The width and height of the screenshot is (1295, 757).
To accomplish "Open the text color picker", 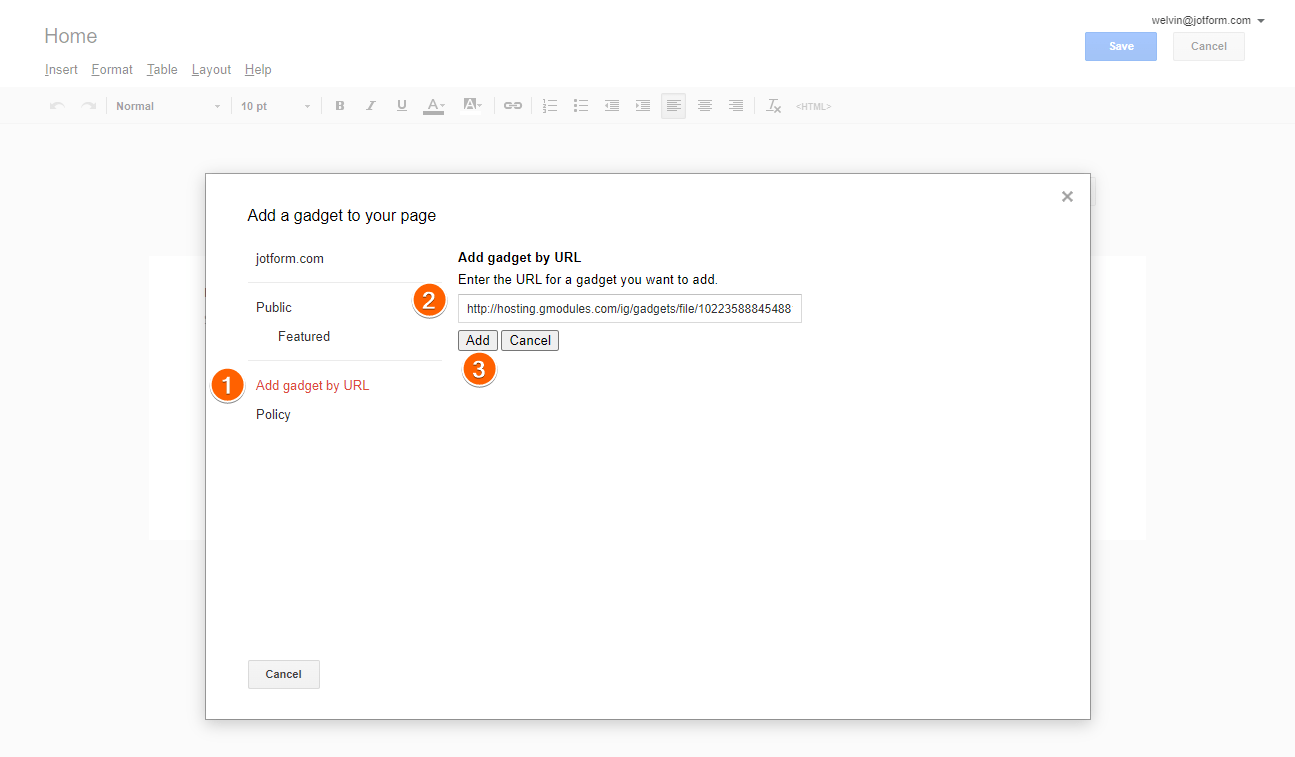I will pos(434,106).
